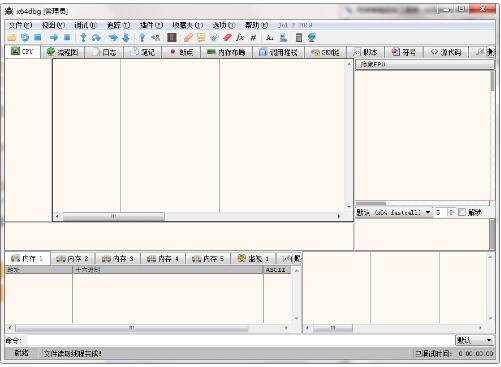The height and width of the screenshot is (367, 501).
Task: Click the 命令 command input field
Action: tap(240, 340)
